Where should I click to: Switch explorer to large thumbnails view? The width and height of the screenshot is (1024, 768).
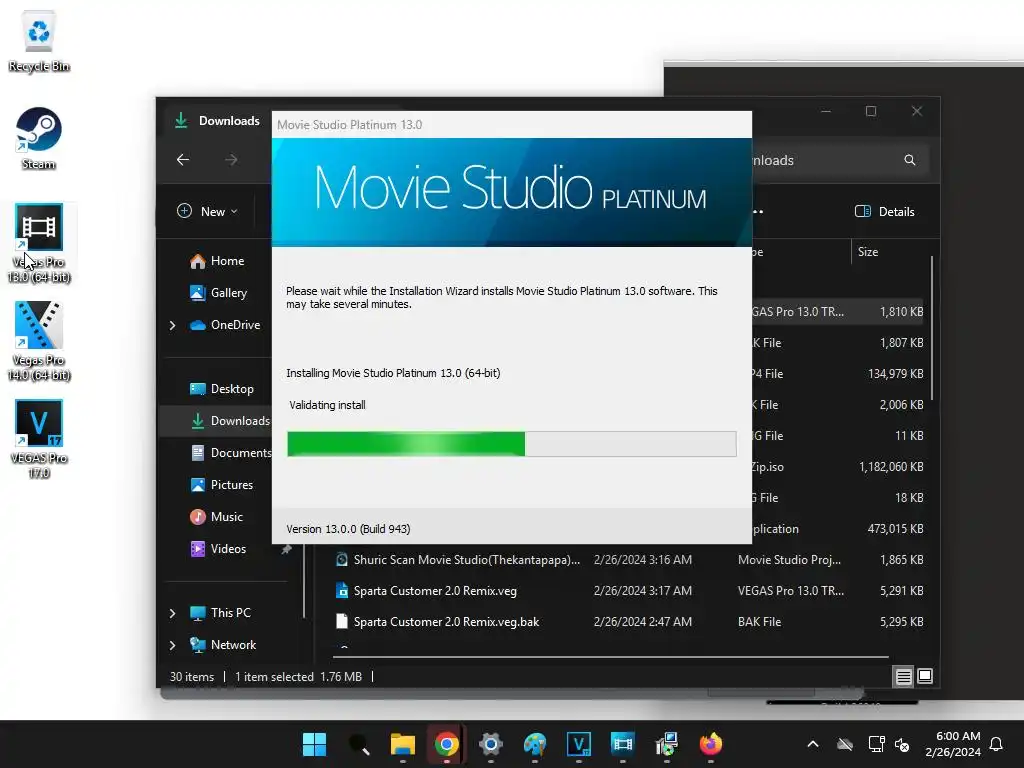point(925,676)
